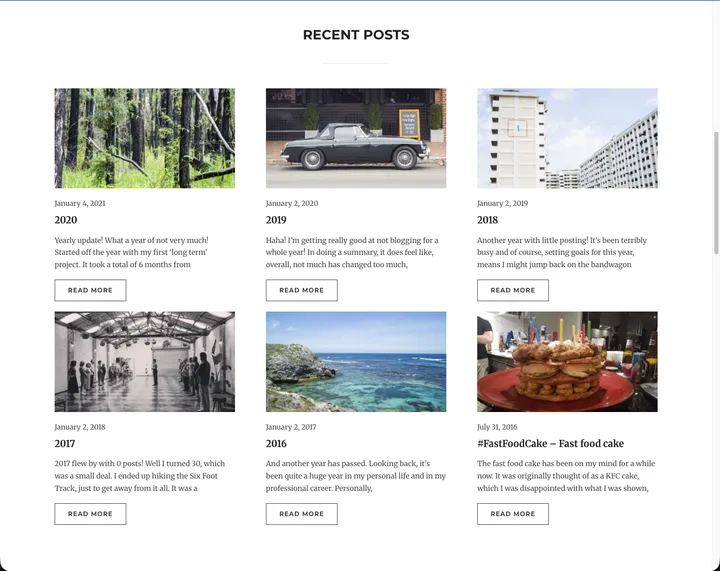Click Read More under the 2020 post
This screenshot has width=720, height=571.
pos(90,290)
